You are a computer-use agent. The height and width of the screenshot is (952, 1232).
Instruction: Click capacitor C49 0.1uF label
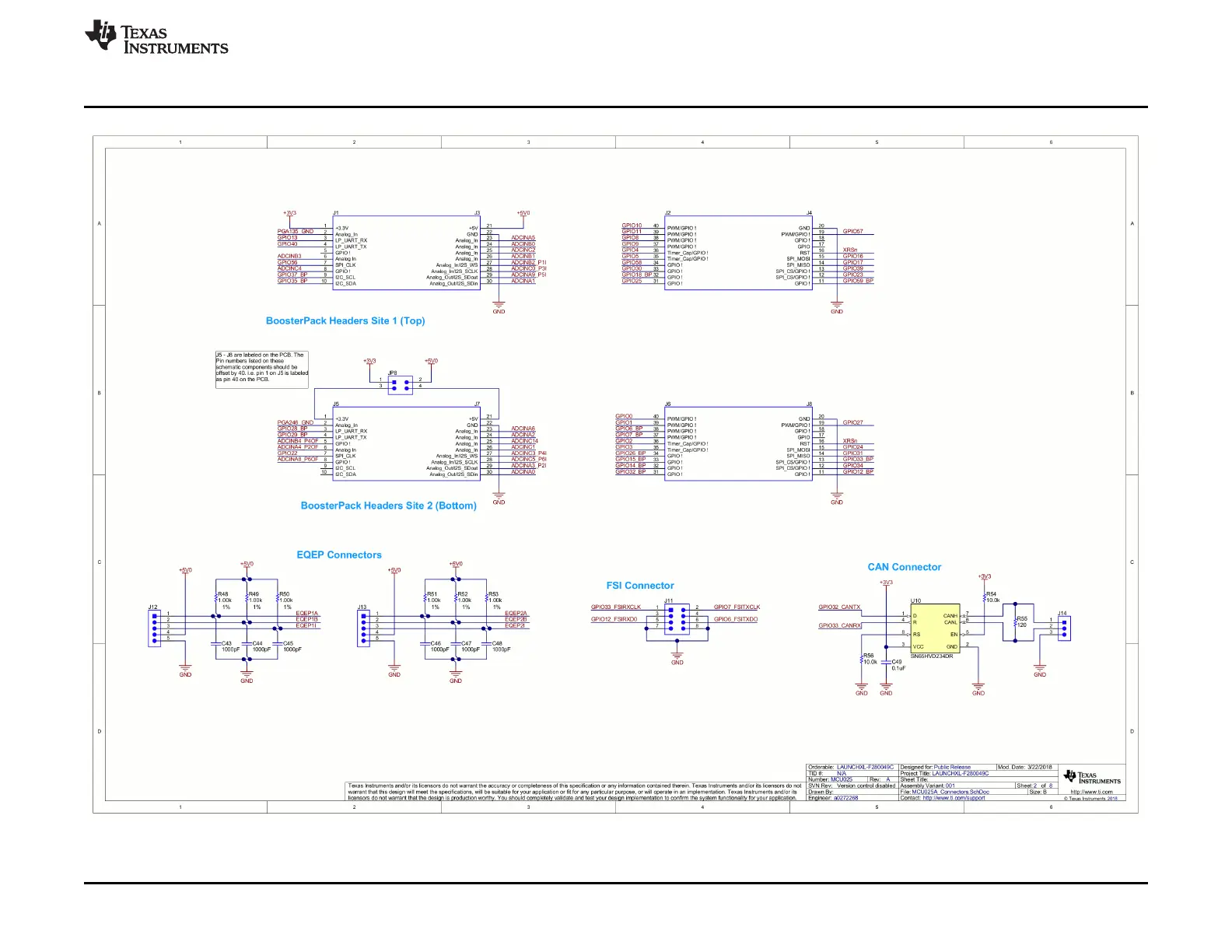898,665
